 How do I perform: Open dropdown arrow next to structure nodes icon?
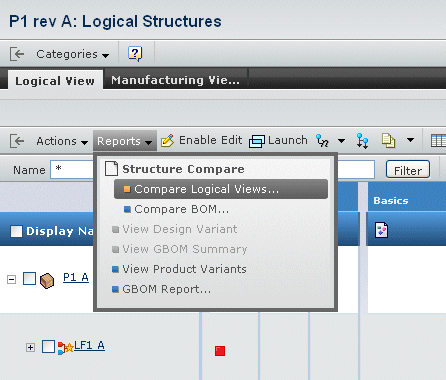(x=341, y=141)
